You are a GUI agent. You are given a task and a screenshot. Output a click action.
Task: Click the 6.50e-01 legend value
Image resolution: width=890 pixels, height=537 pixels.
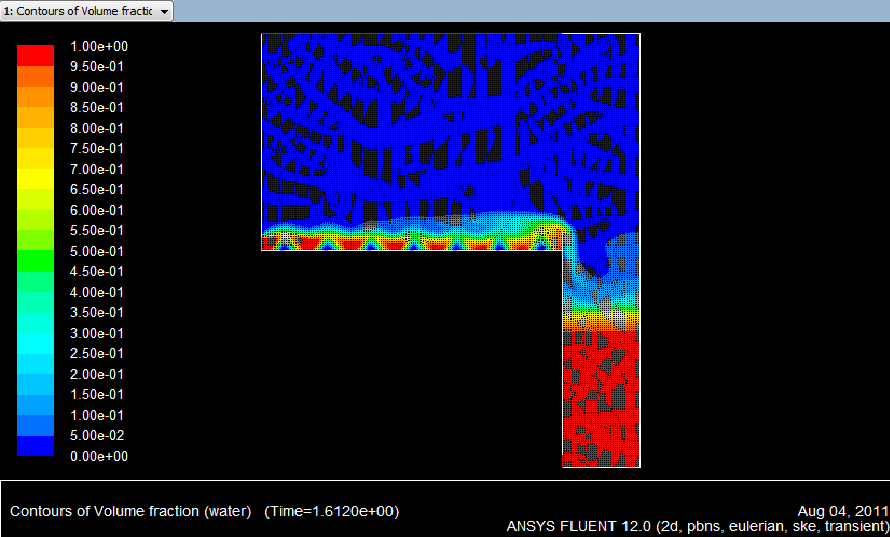(x=97, y=189)
